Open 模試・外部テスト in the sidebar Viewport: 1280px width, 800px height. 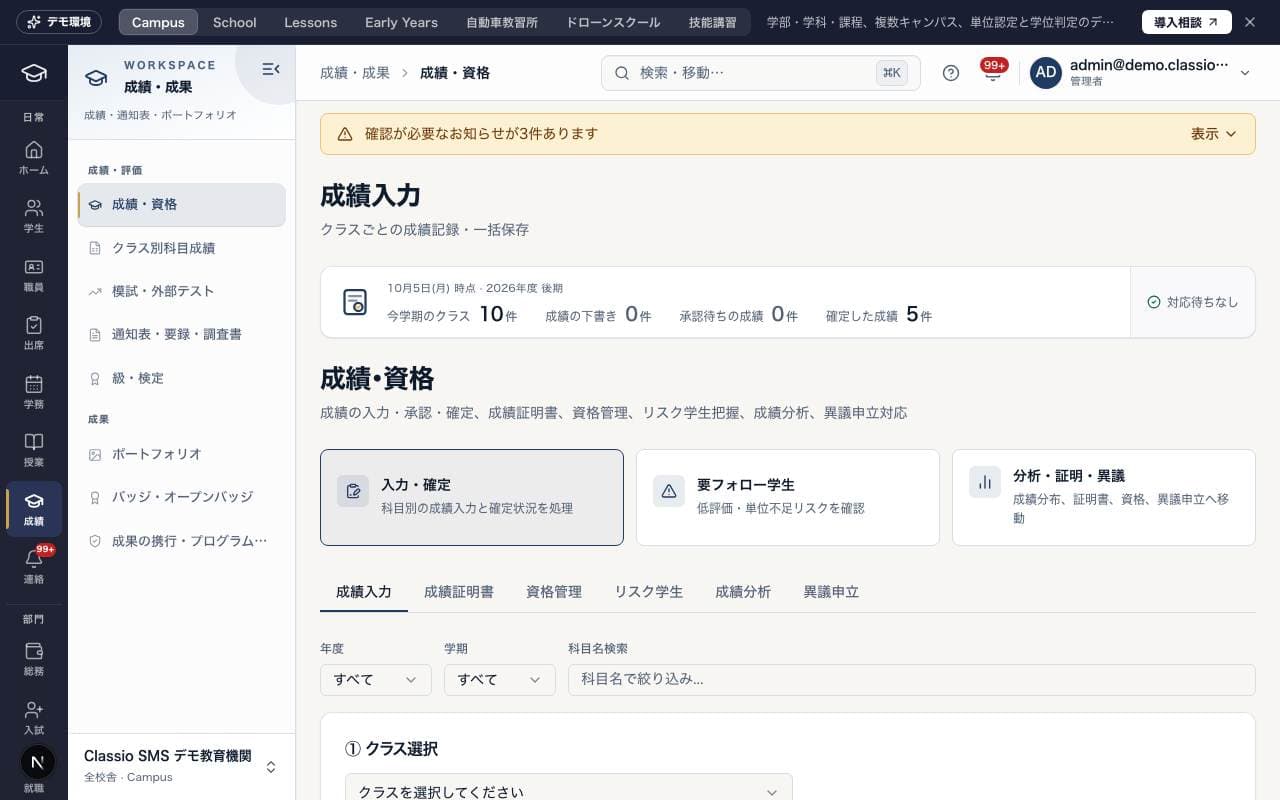pyautogui.click(x=181, y=291)
